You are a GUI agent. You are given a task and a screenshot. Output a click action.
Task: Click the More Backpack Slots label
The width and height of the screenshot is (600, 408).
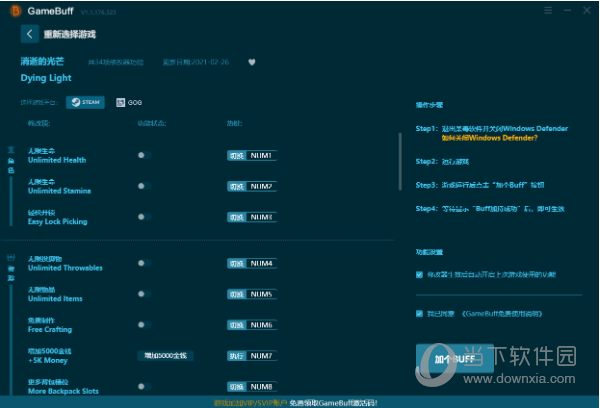63,391
